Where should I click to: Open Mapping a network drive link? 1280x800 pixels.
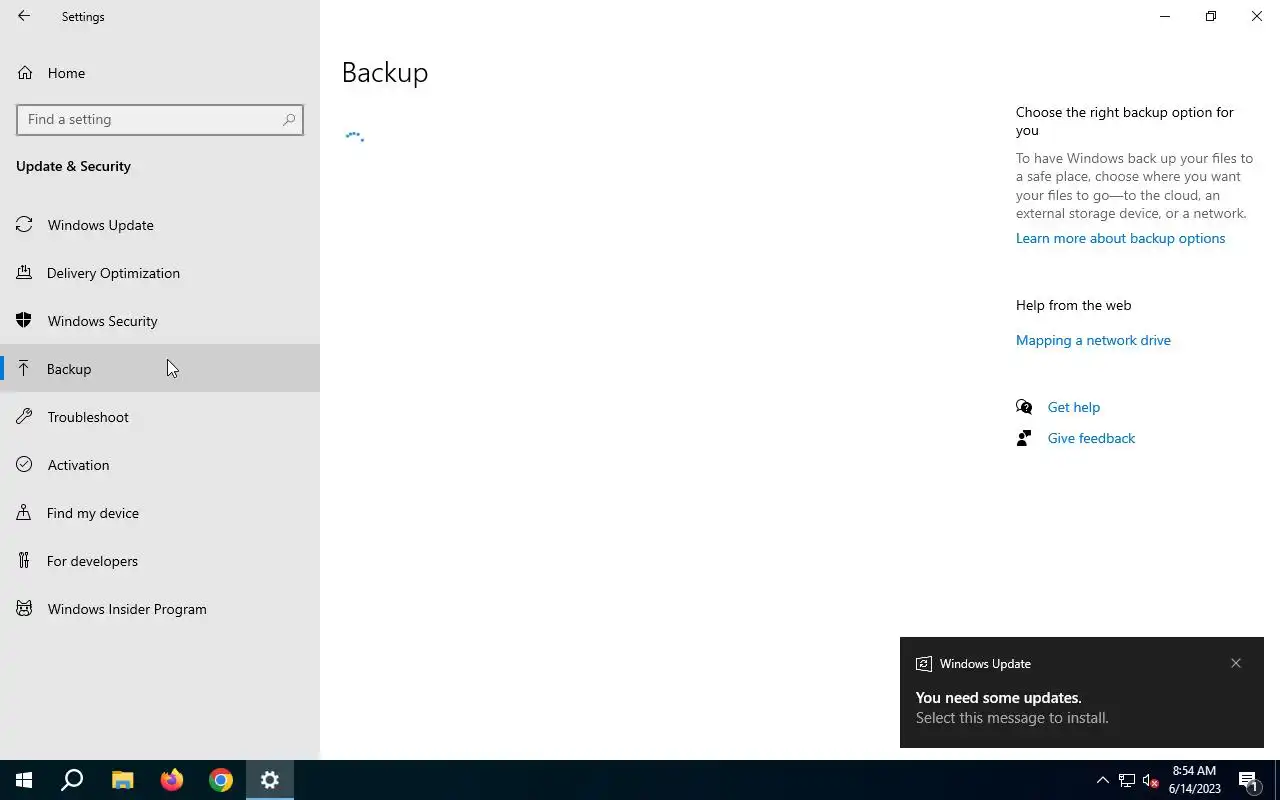(x=1093, y=340)
